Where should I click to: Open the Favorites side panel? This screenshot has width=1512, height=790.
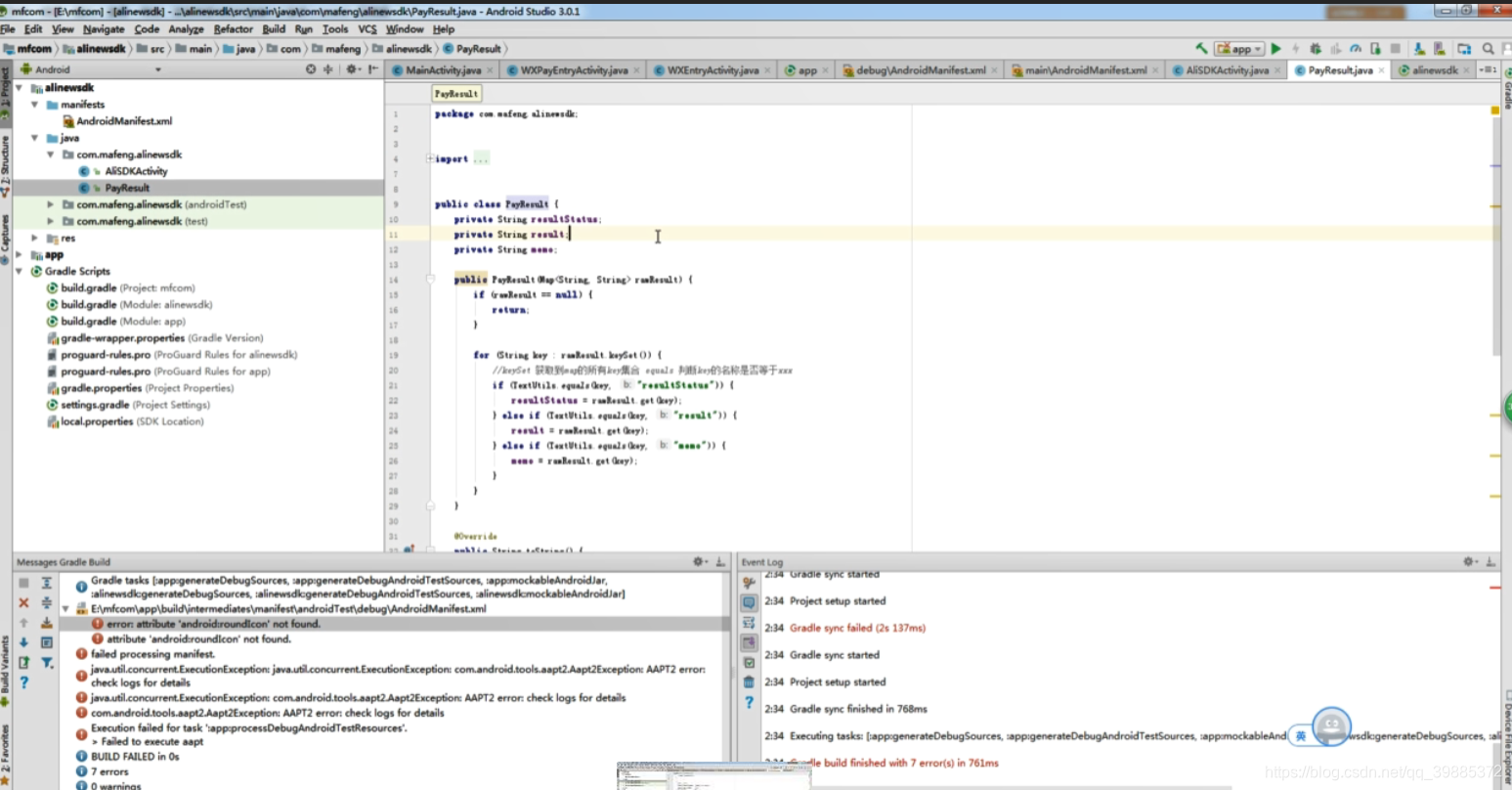click(x=5, y=757)
